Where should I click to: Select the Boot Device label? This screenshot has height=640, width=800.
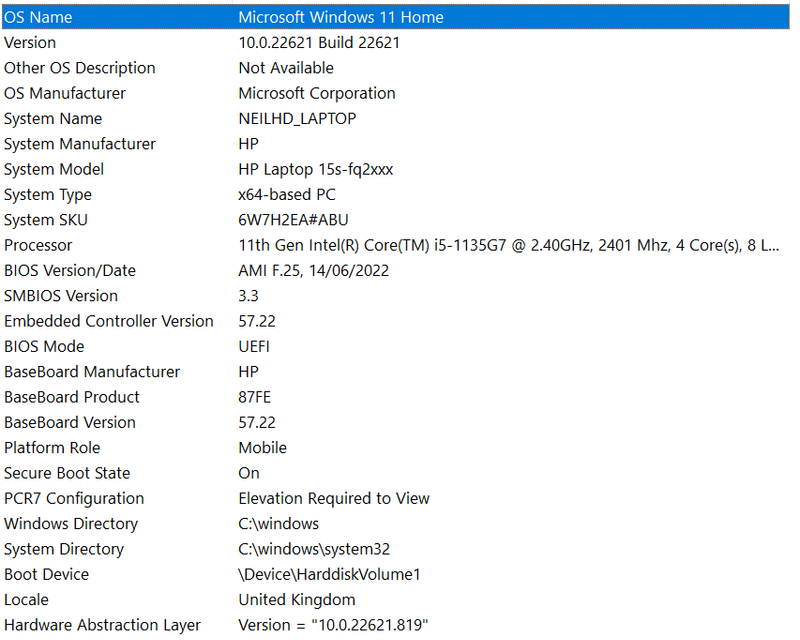pos(46,575)
